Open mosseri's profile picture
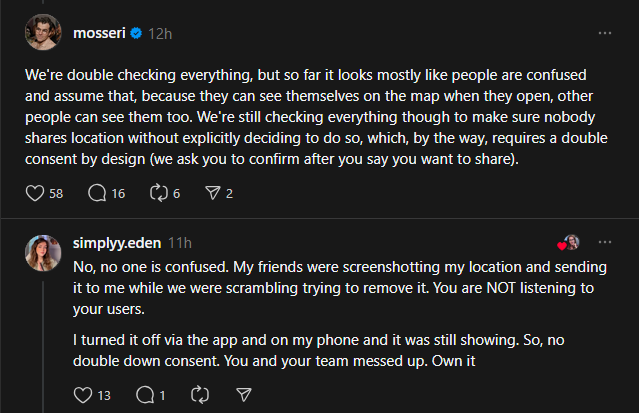Image resolution: width=639 pixels, height=413 pixels. pyautogui.click(x=41, y=32)
